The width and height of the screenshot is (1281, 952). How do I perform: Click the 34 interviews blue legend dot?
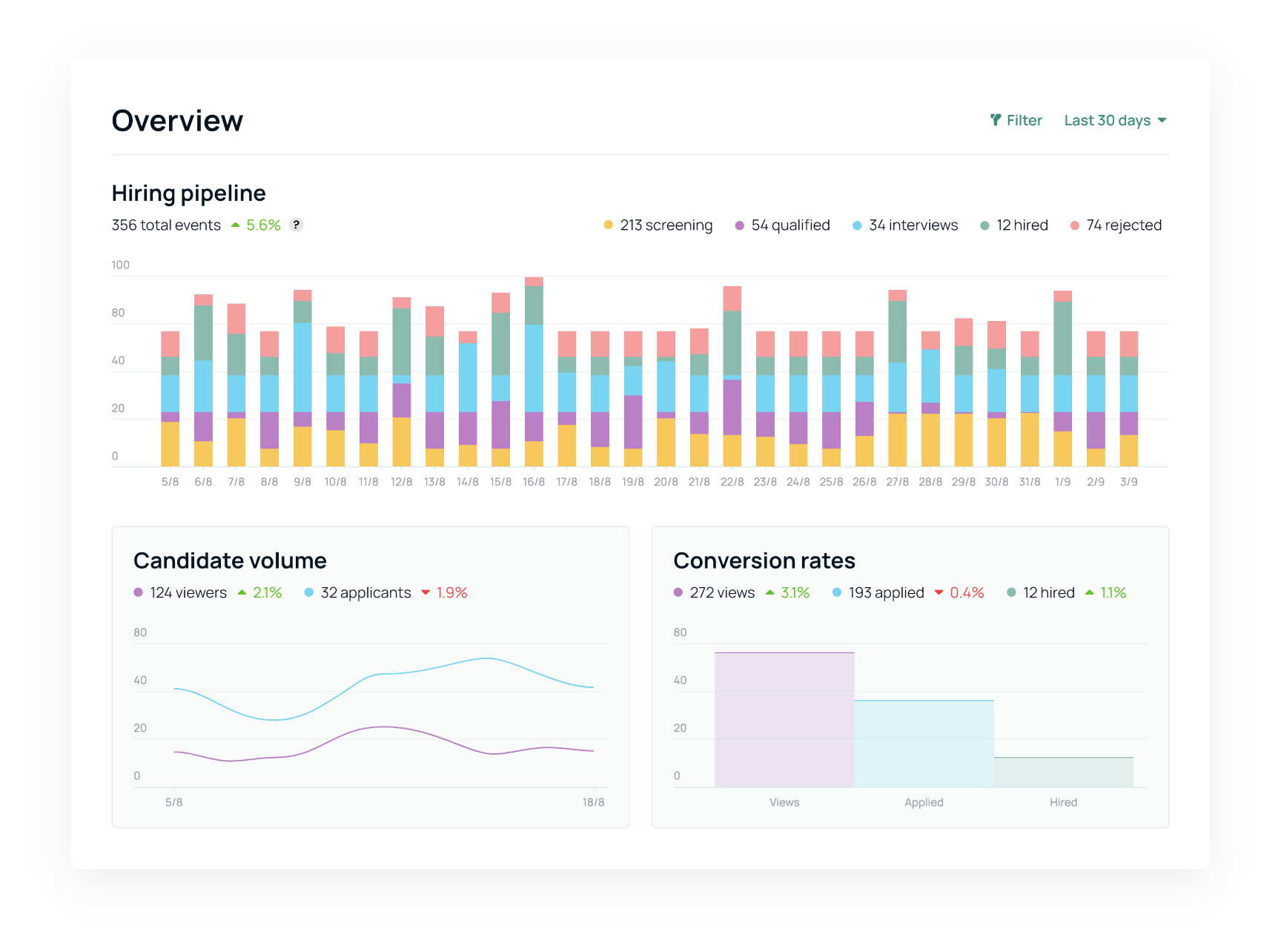coord(857,225)
